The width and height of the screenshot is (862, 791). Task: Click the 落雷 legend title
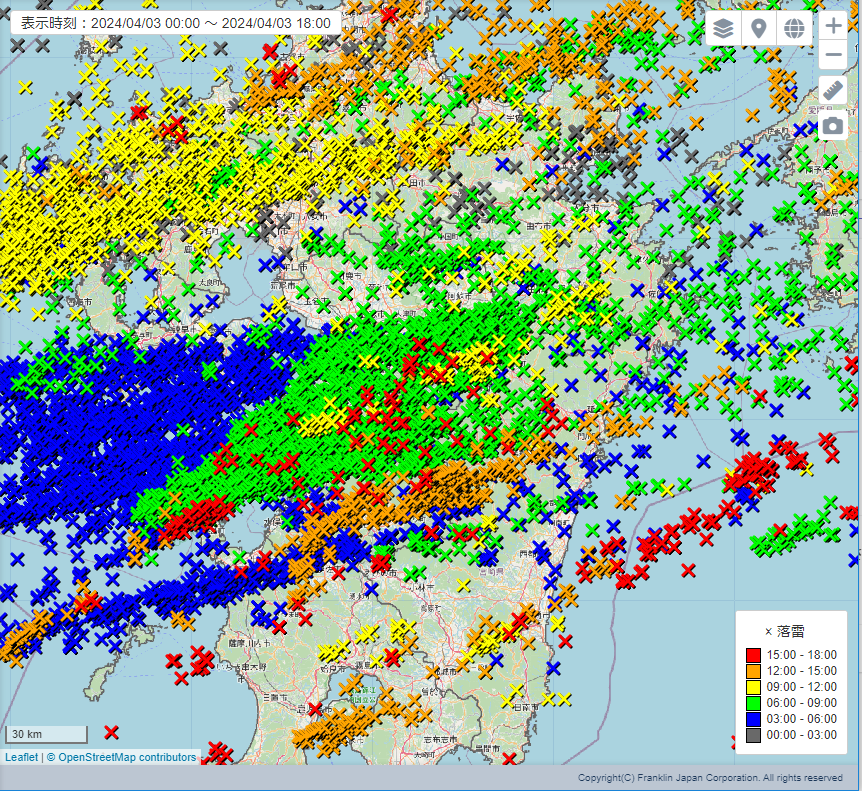tap(791, 631)
